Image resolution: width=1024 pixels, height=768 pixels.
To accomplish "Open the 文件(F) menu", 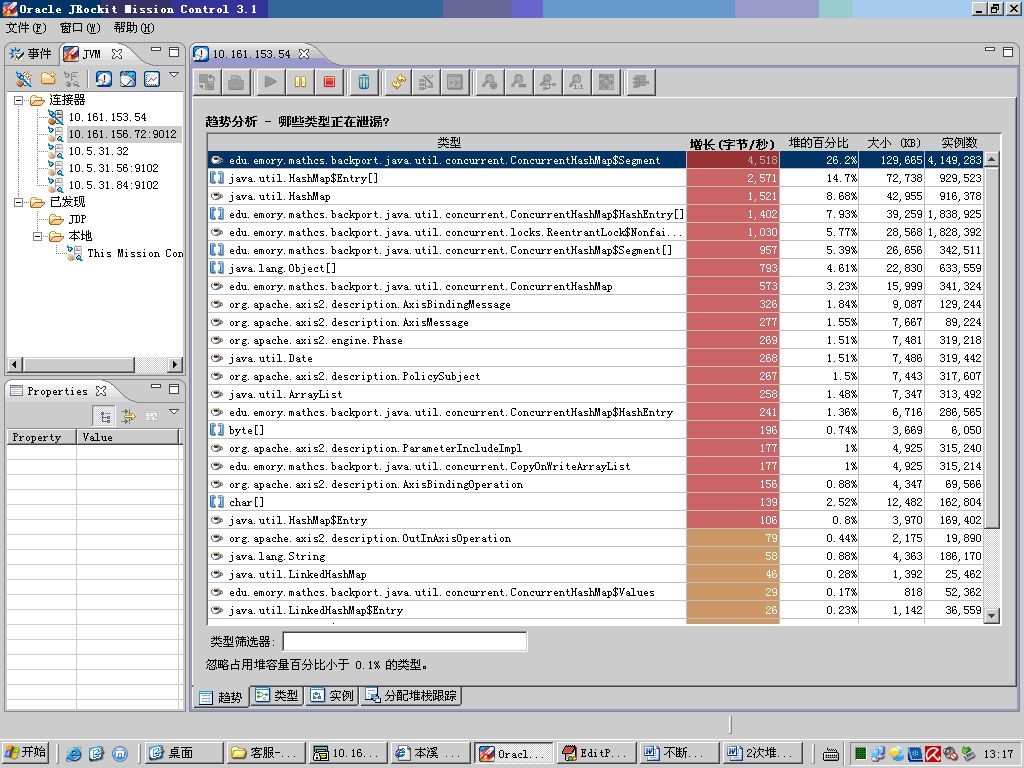I will point(26,28).
